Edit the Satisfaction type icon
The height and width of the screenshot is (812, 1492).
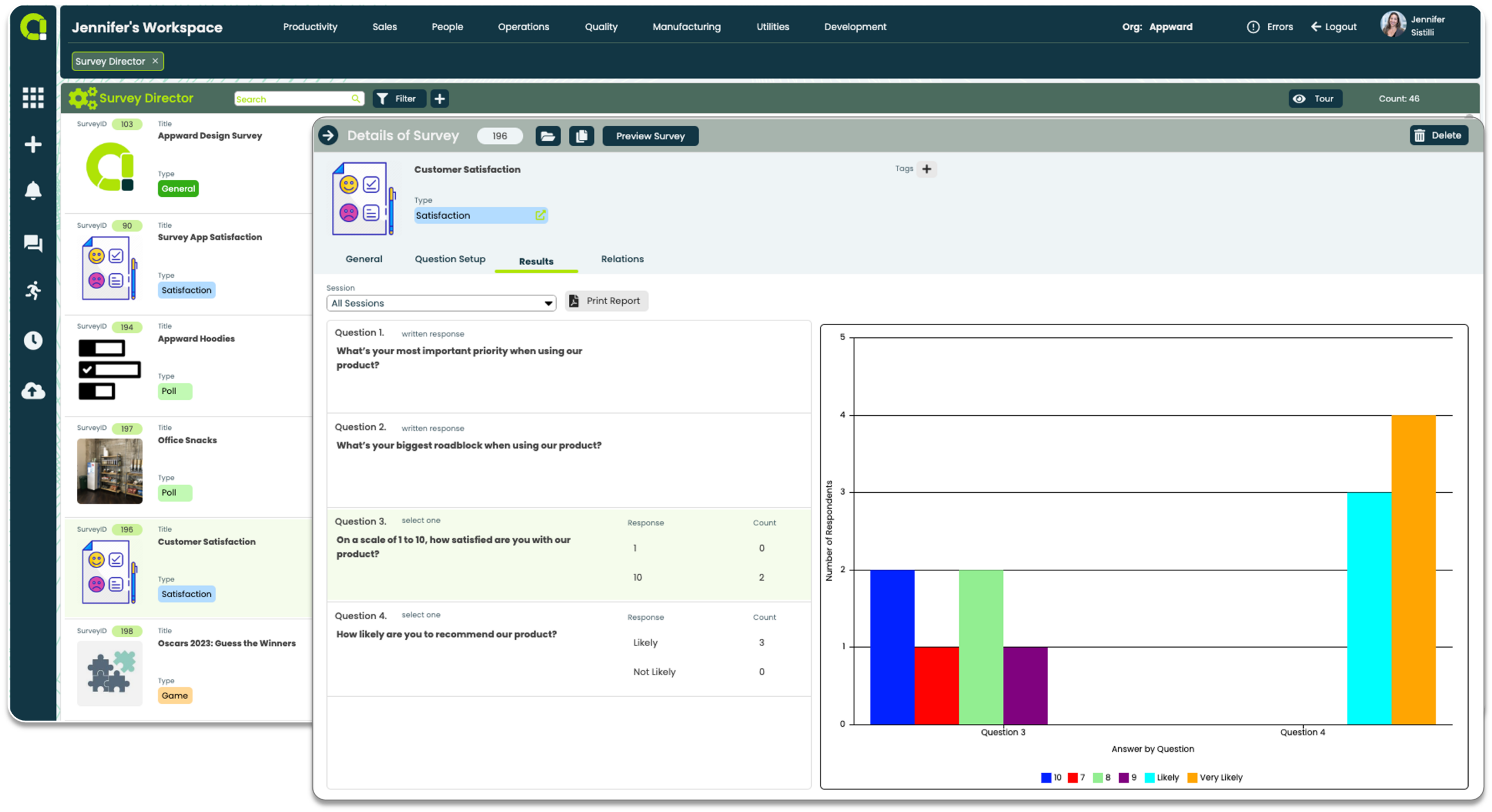(x=540, y=216)
